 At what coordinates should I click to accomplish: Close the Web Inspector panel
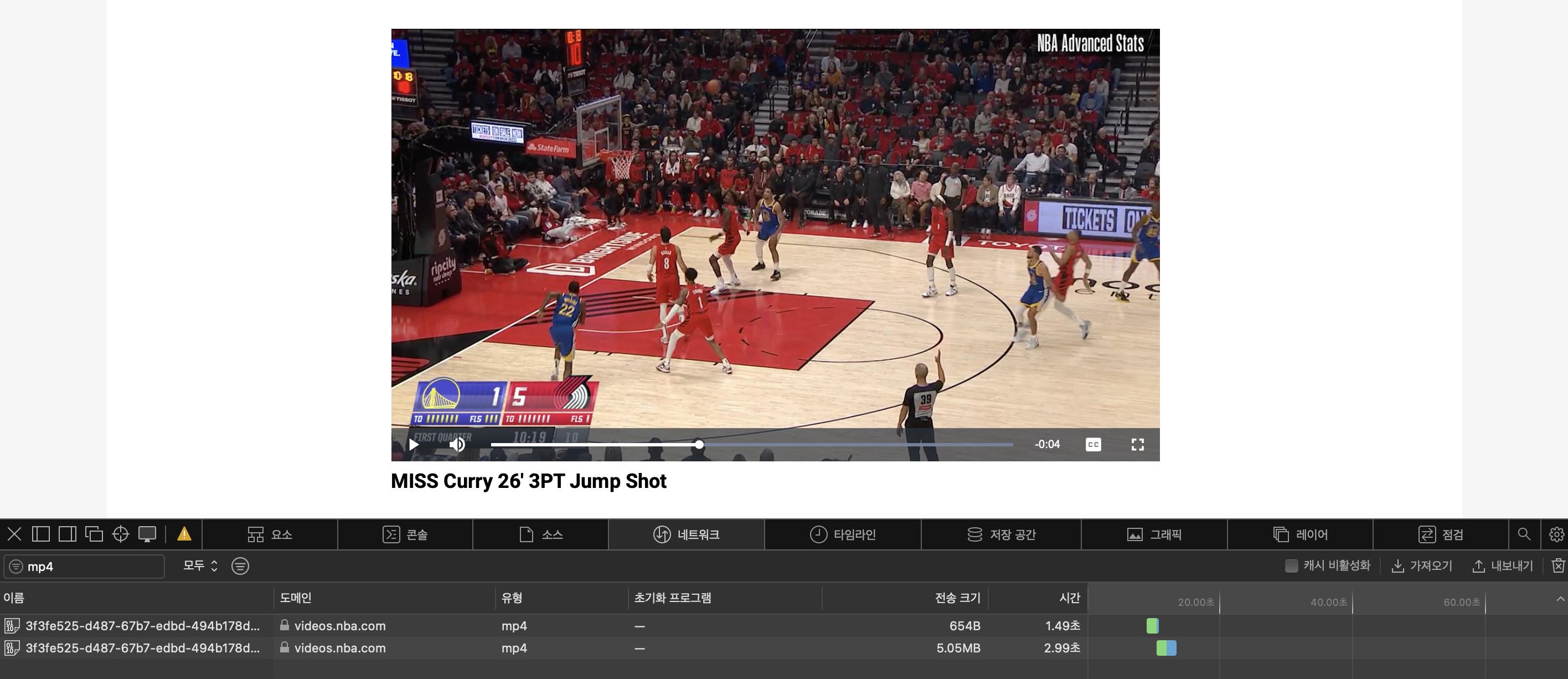tap(14, 534)
